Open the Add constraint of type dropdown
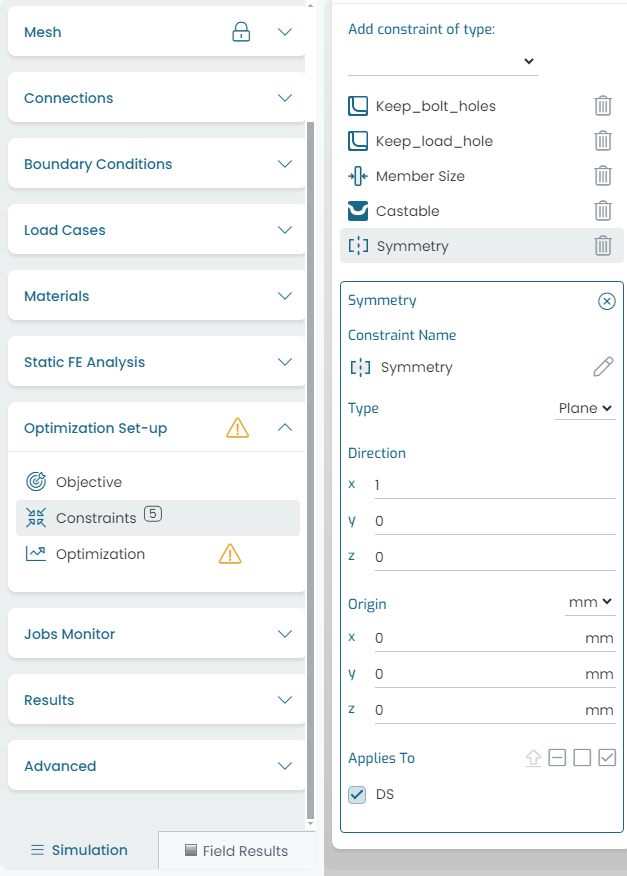Screen dimensions: 627x876 tap(443, 61)
